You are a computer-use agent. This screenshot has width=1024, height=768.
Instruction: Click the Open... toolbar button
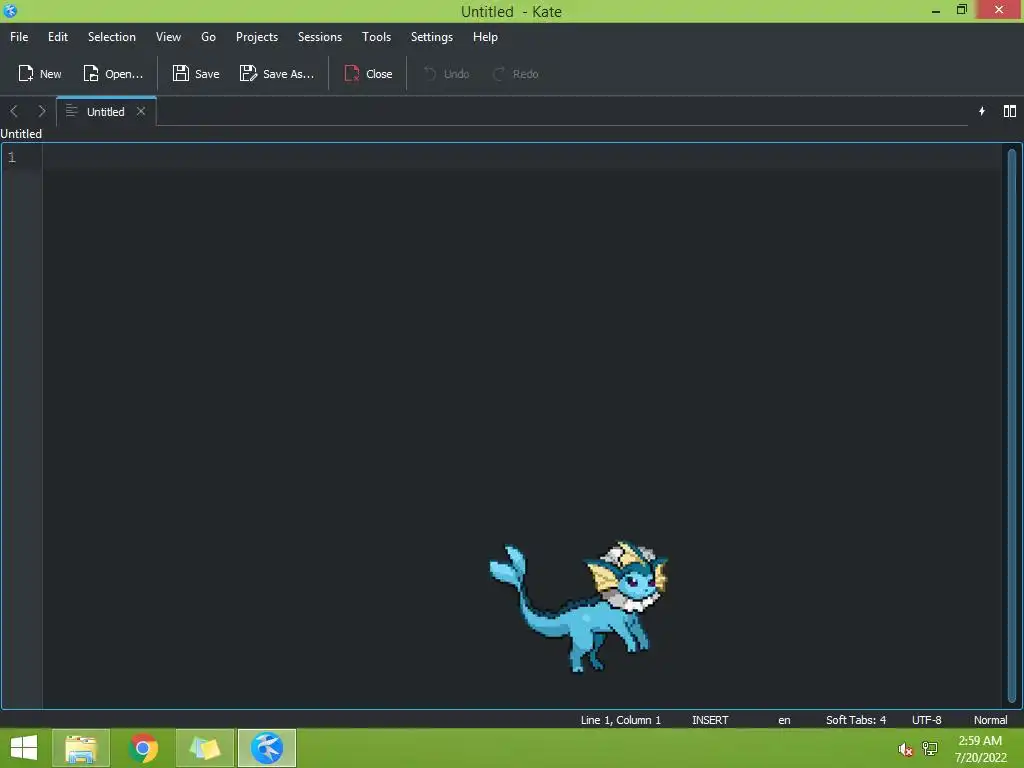[112, 74]
